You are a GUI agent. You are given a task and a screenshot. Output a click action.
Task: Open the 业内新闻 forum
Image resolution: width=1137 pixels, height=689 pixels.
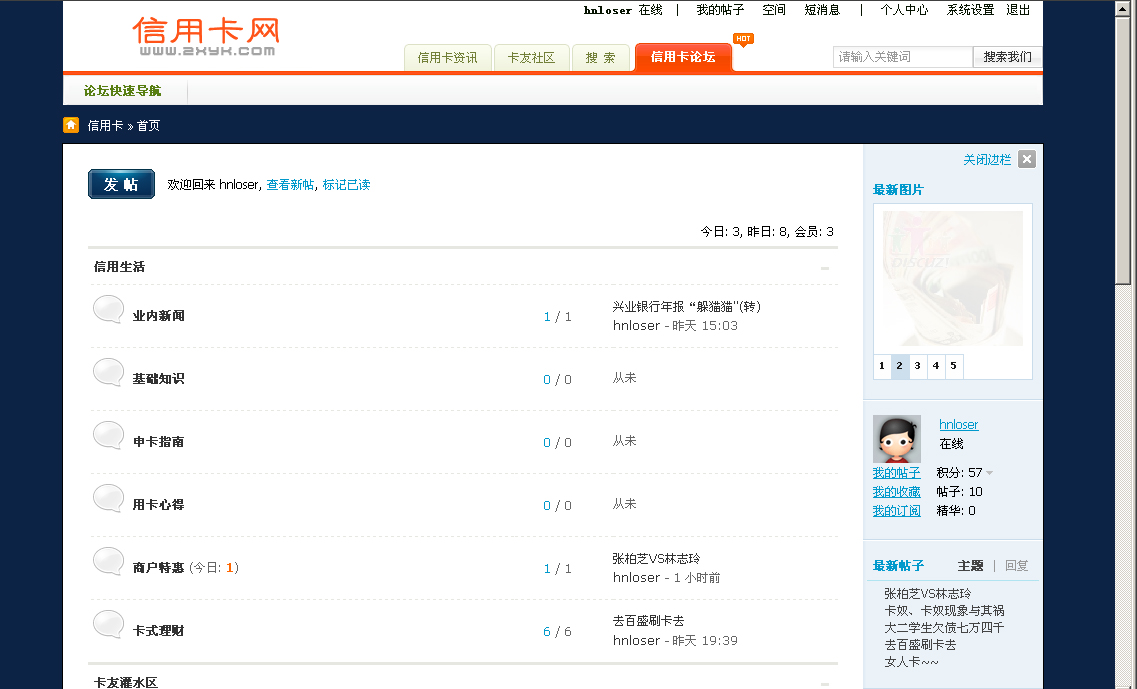click(159, 316)
